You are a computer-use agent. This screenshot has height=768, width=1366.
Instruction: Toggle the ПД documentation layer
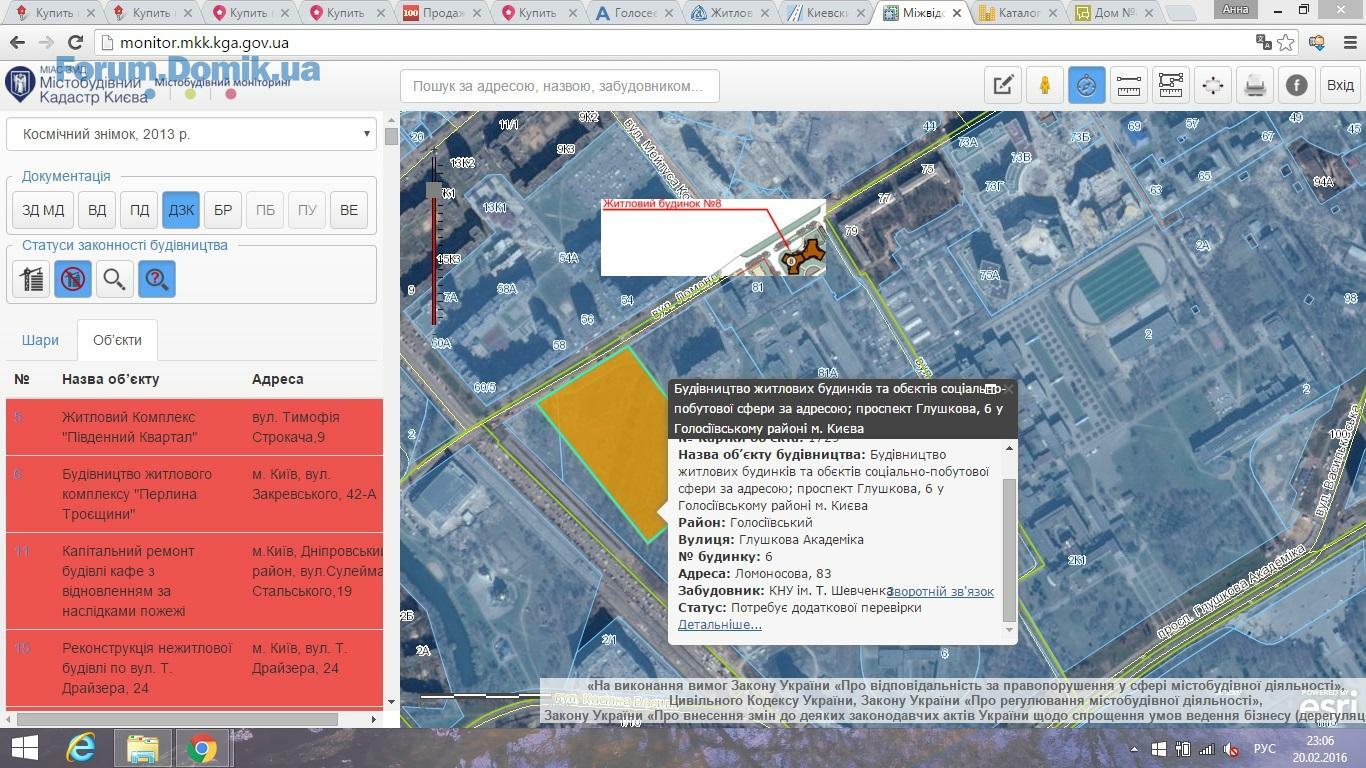point(139,210)
